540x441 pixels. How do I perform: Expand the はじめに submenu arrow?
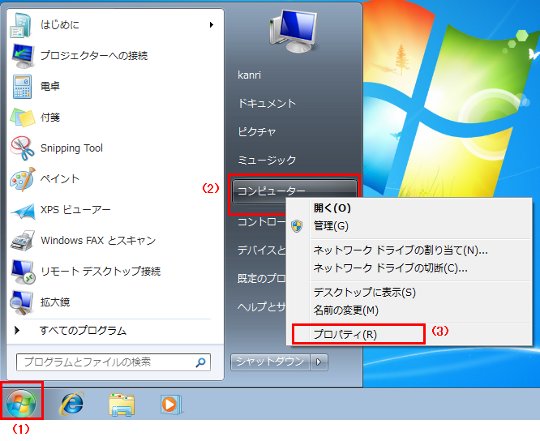(x=211, y=25)
